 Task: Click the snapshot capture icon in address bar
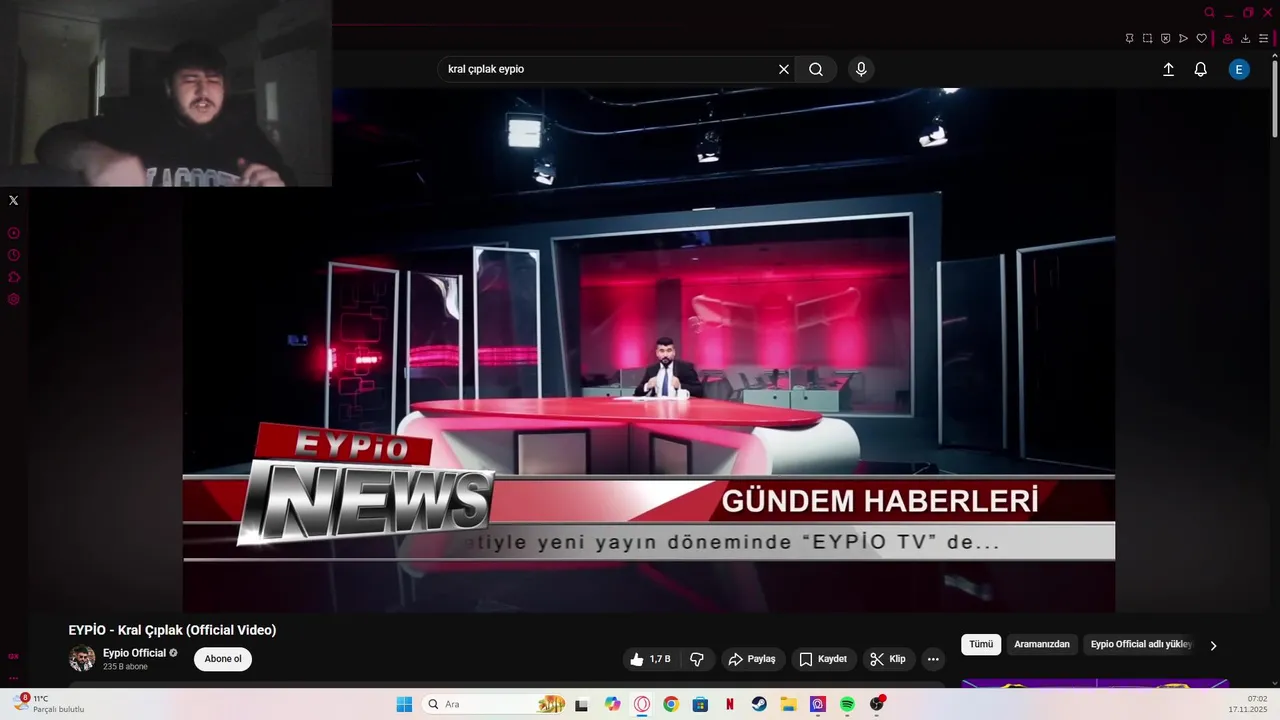1147,39
